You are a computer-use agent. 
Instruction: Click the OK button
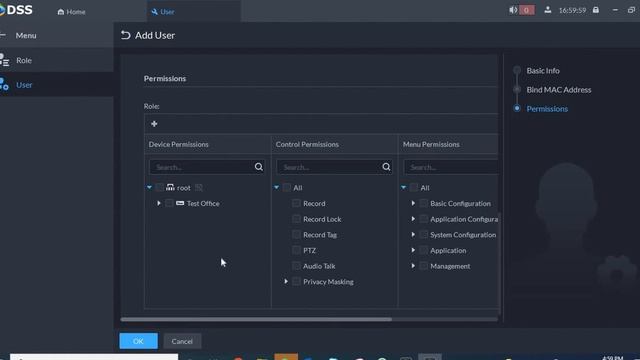(x=138, y=341)
